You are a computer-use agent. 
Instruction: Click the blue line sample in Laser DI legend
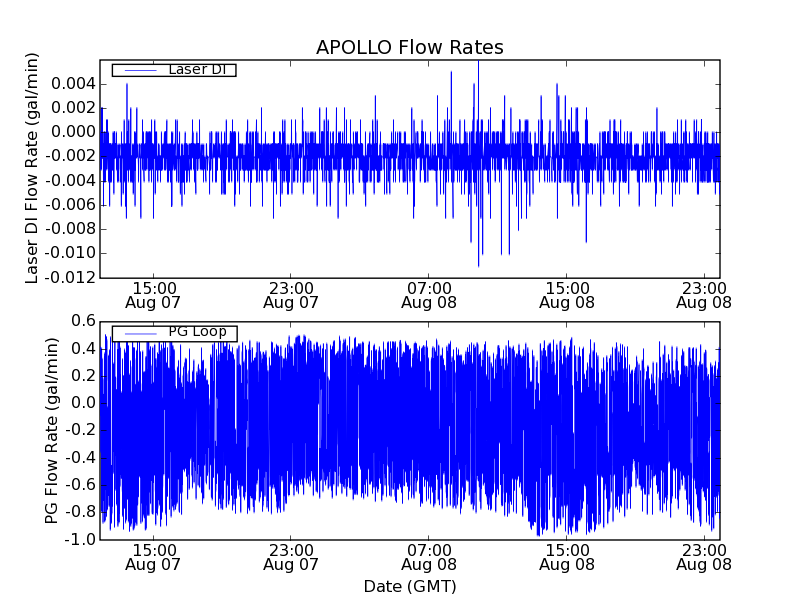click(x=141, y=70)
